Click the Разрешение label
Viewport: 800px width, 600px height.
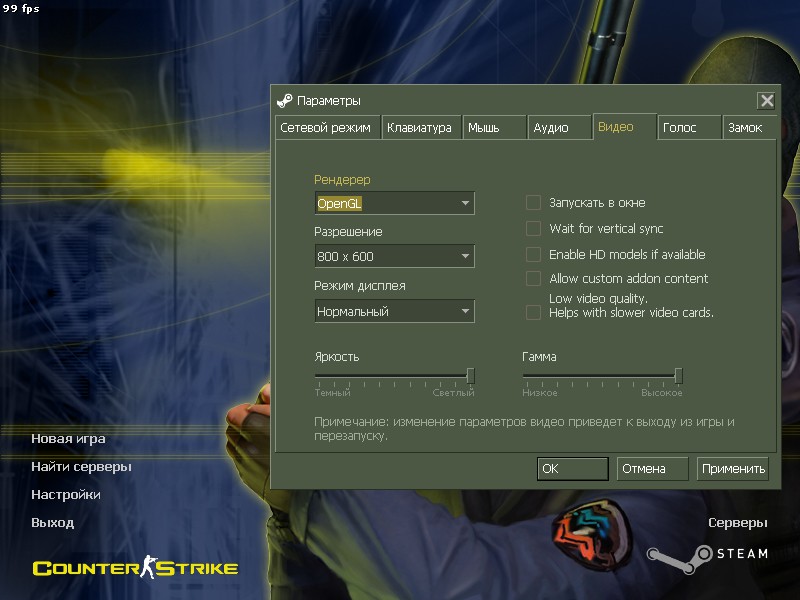click(x=348, y=232)
